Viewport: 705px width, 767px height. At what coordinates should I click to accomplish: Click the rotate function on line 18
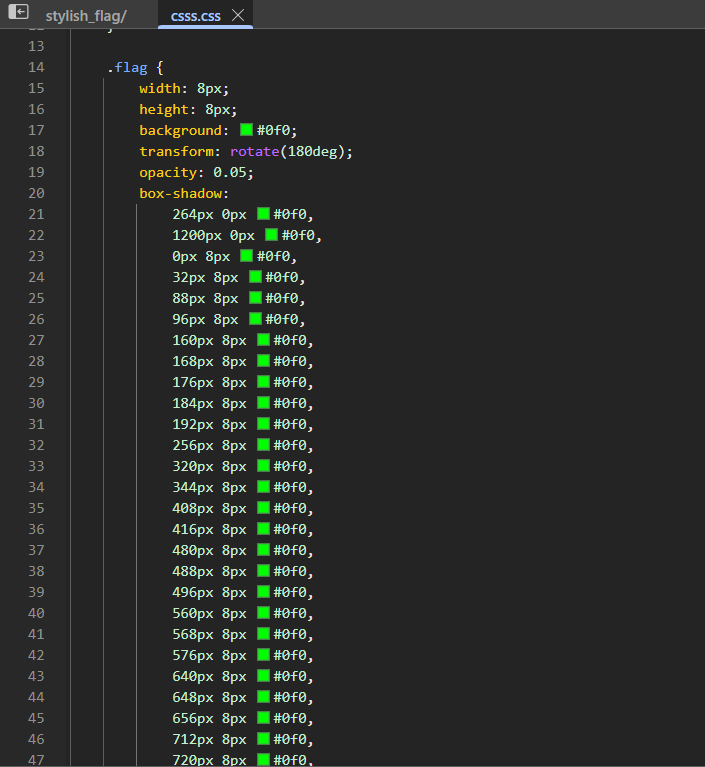(254, 152)
